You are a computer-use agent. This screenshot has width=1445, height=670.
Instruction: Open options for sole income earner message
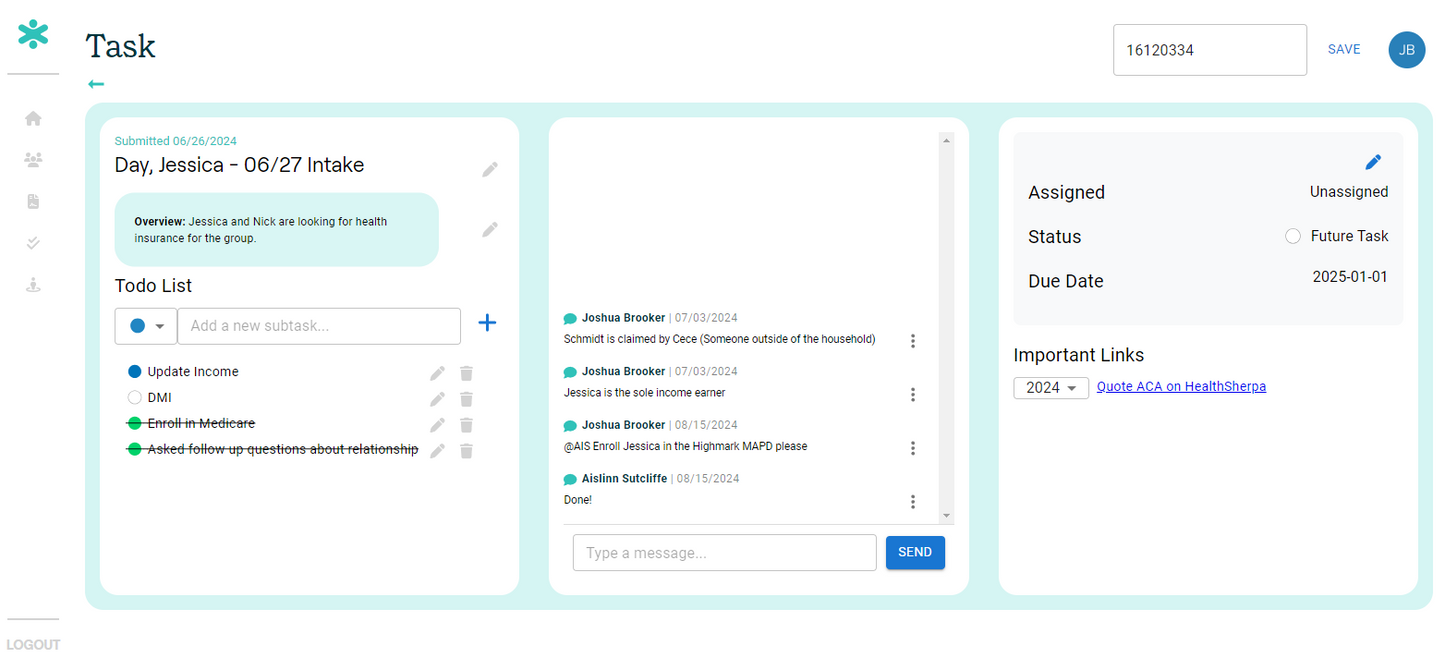tap(912, 395)
